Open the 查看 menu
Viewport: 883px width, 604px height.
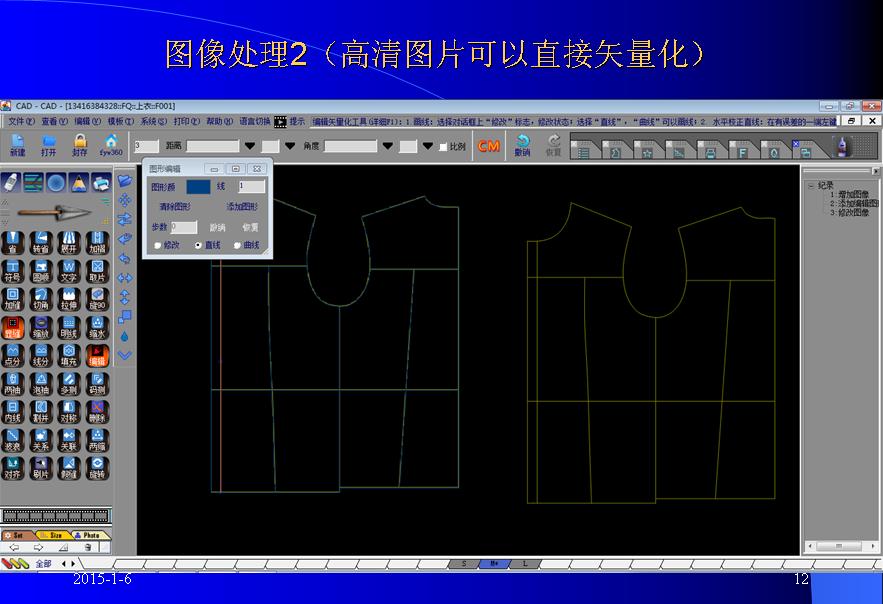pos(55,121)
